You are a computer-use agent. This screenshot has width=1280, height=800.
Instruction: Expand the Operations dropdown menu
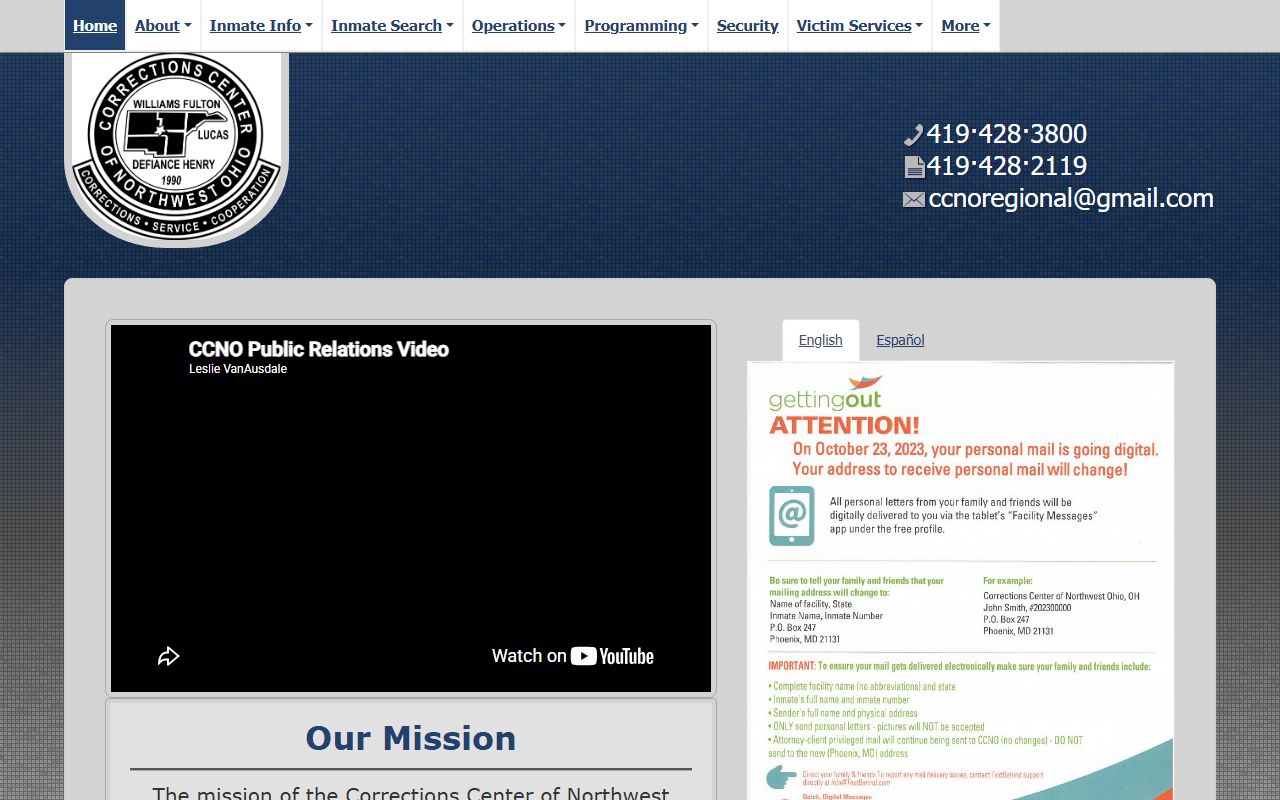tap(519, 26)
